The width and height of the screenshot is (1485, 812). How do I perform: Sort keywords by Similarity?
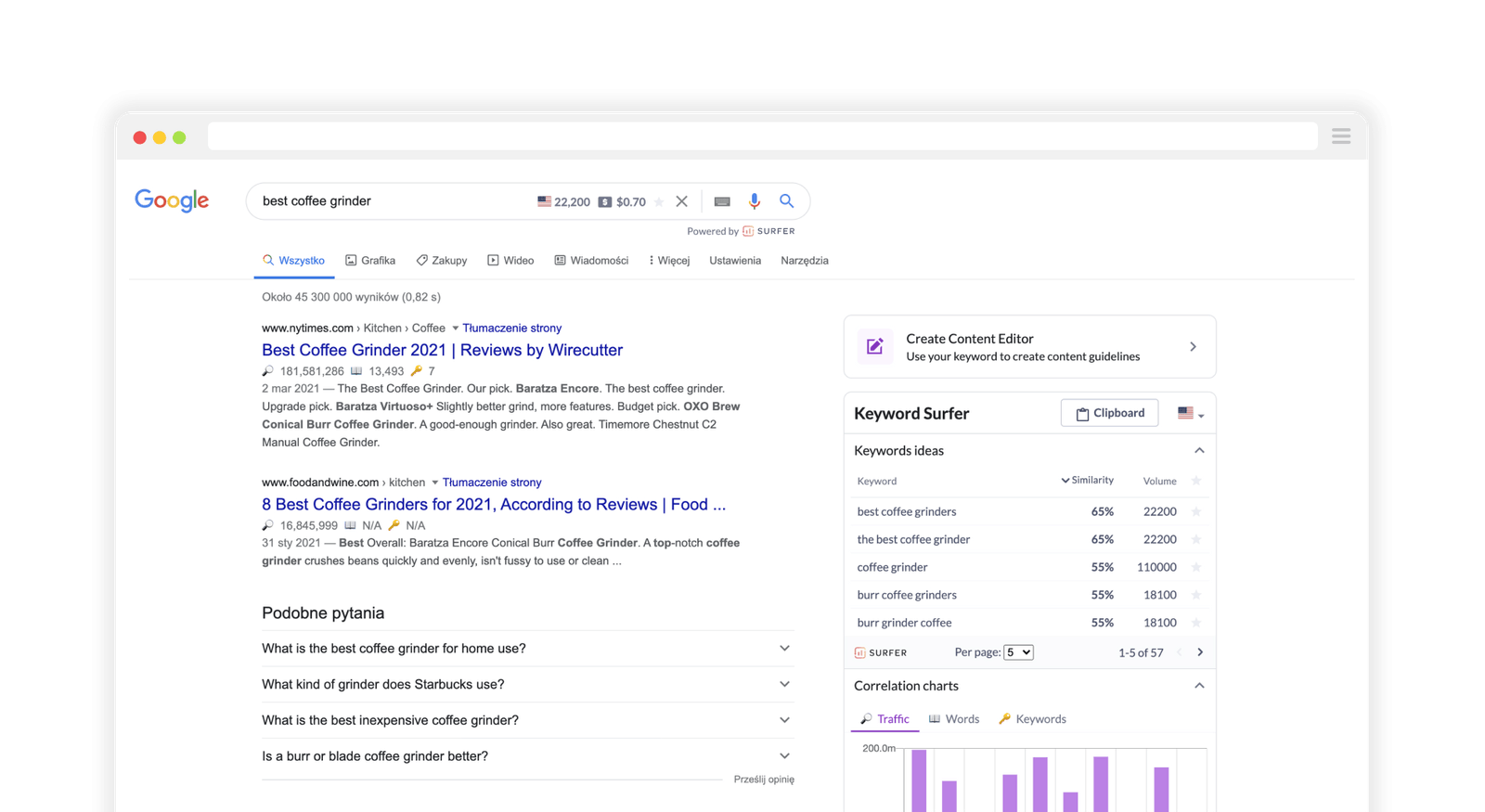[1087, 481]
